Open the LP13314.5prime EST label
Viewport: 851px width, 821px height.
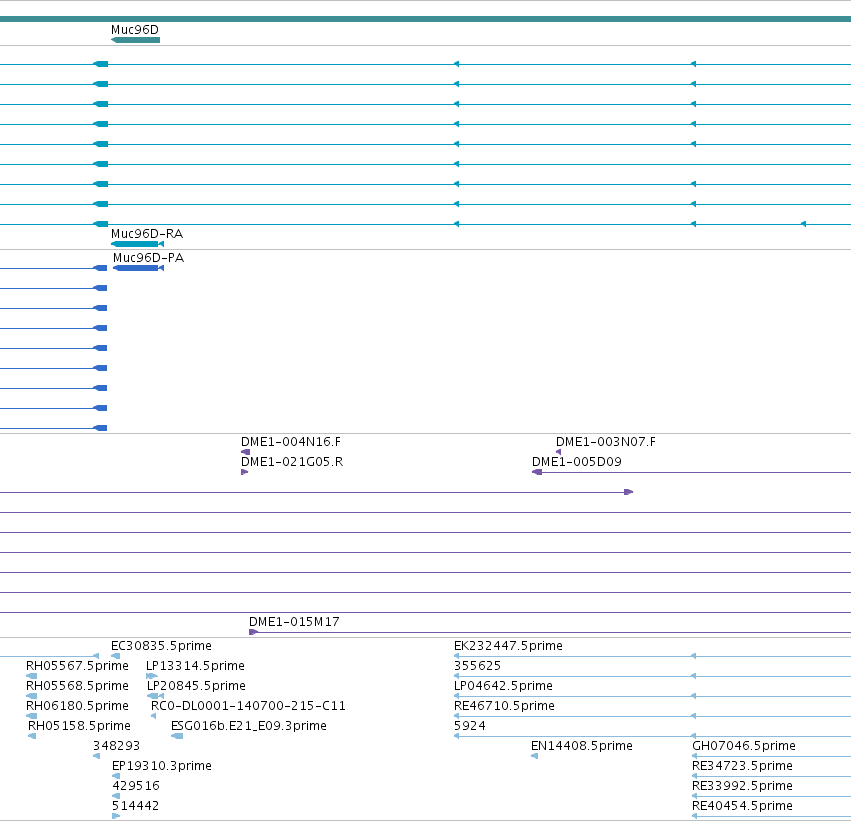click(195, 666)
